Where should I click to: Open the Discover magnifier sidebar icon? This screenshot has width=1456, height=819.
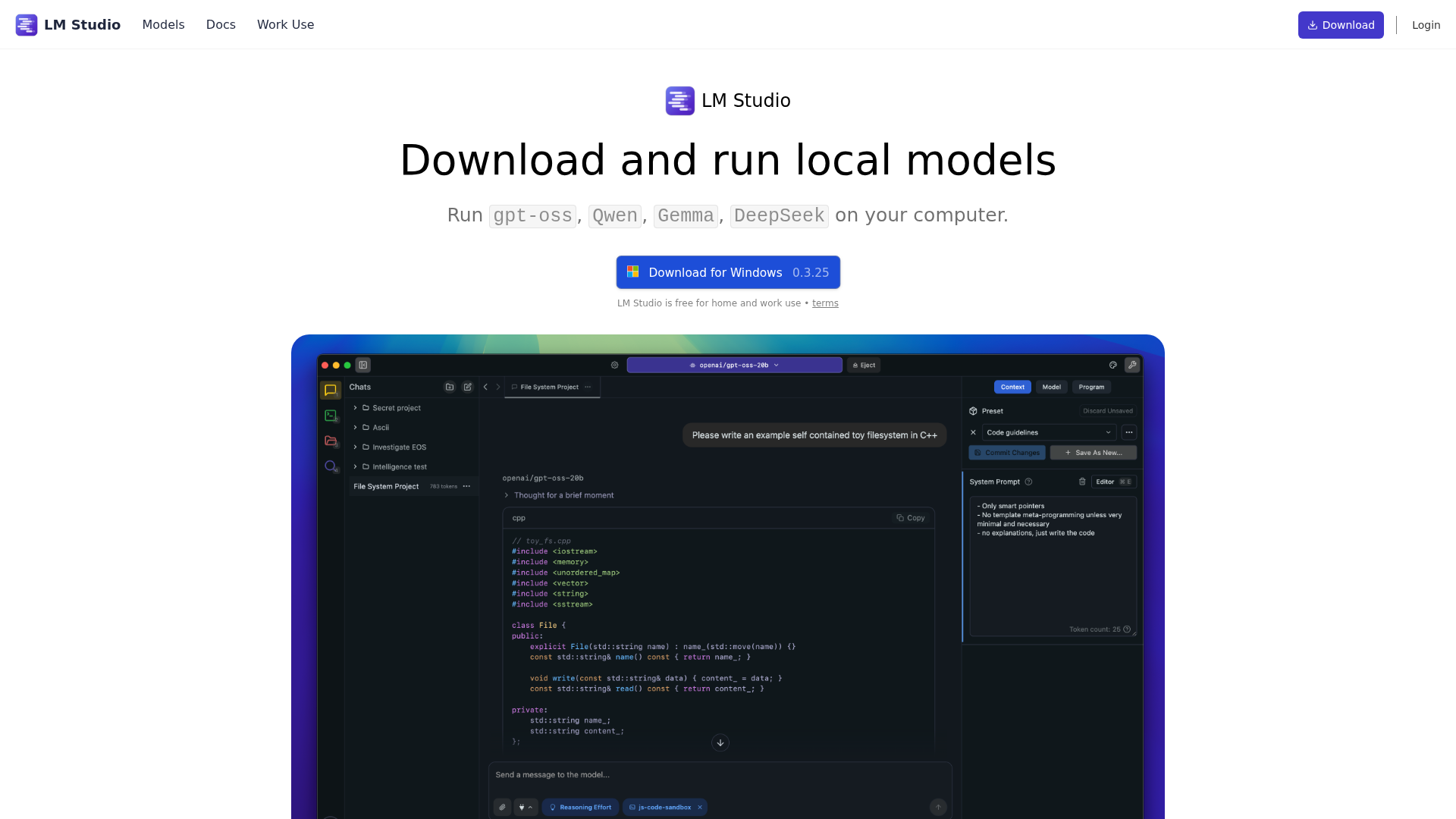(330, 466)
